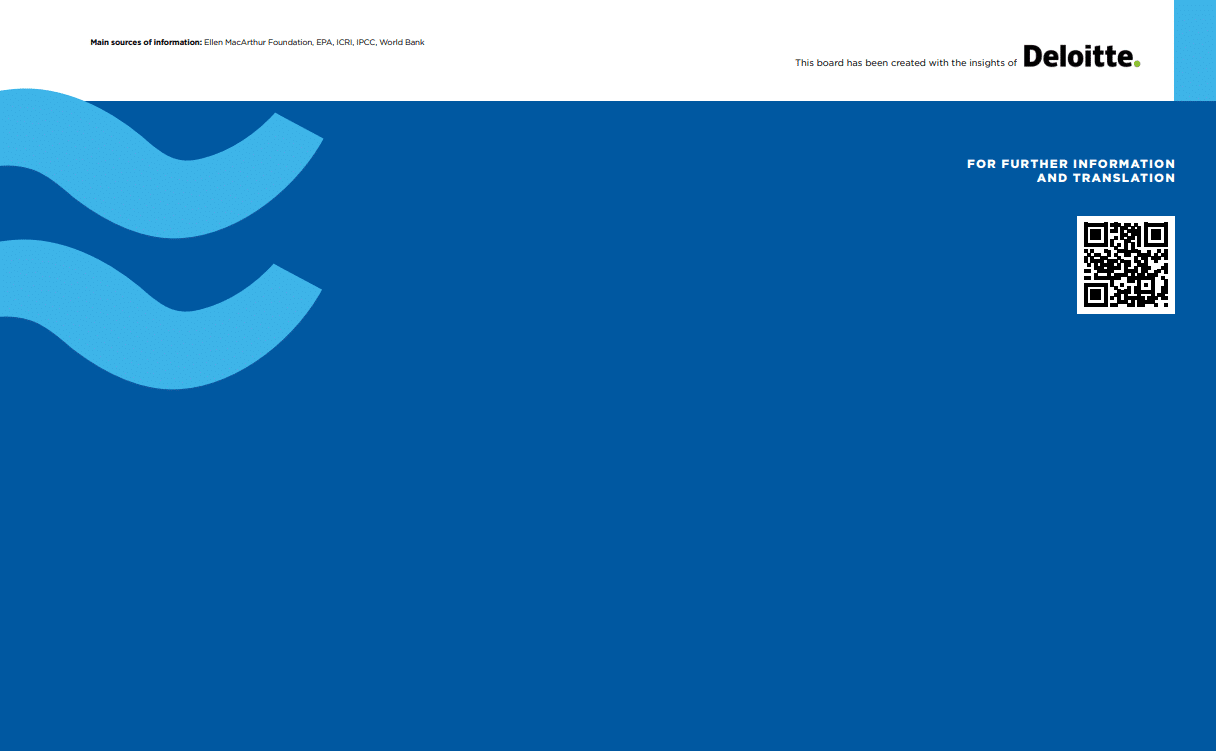Click the "FOR FURTHER INFORMATION" heading line
The image size is (1216, 751).
point(1071,164)
